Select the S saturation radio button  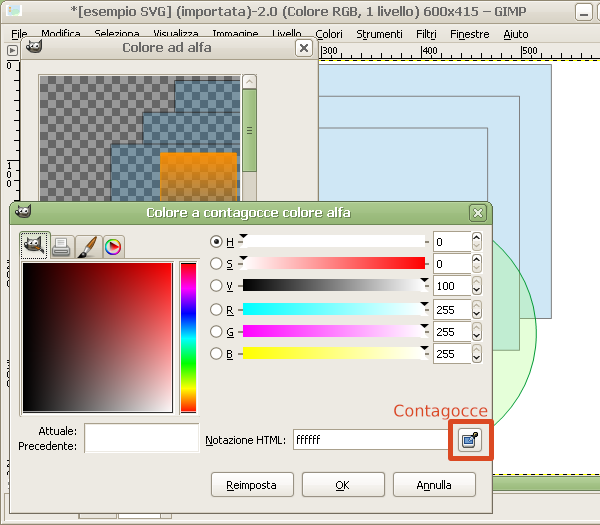tap(216, 264)
